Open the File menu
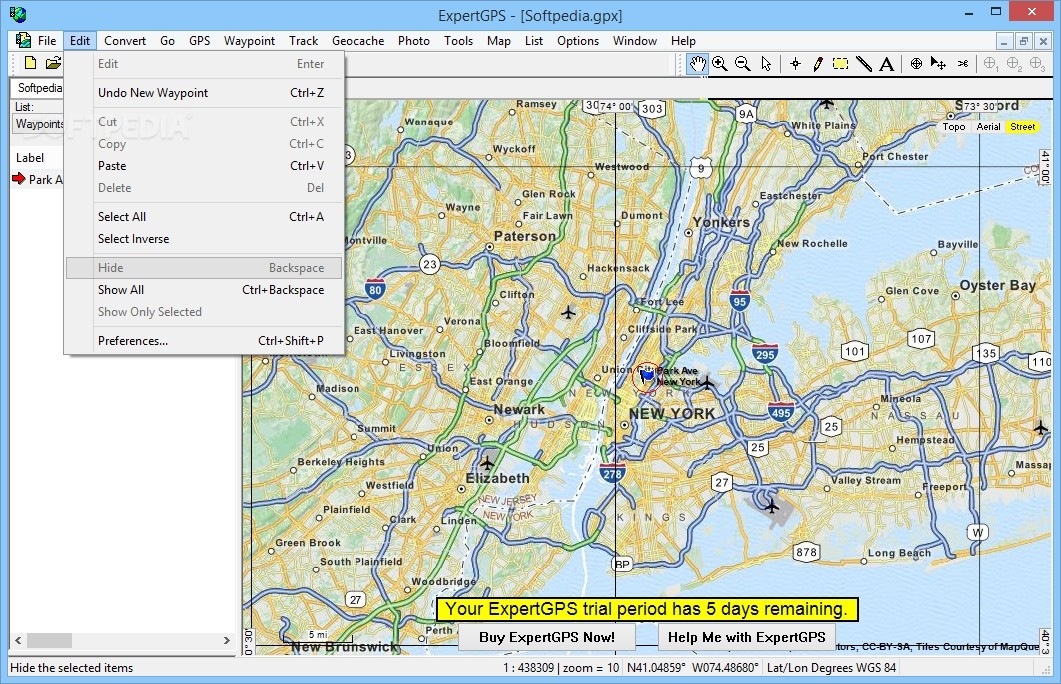 (x=47, y=41)
